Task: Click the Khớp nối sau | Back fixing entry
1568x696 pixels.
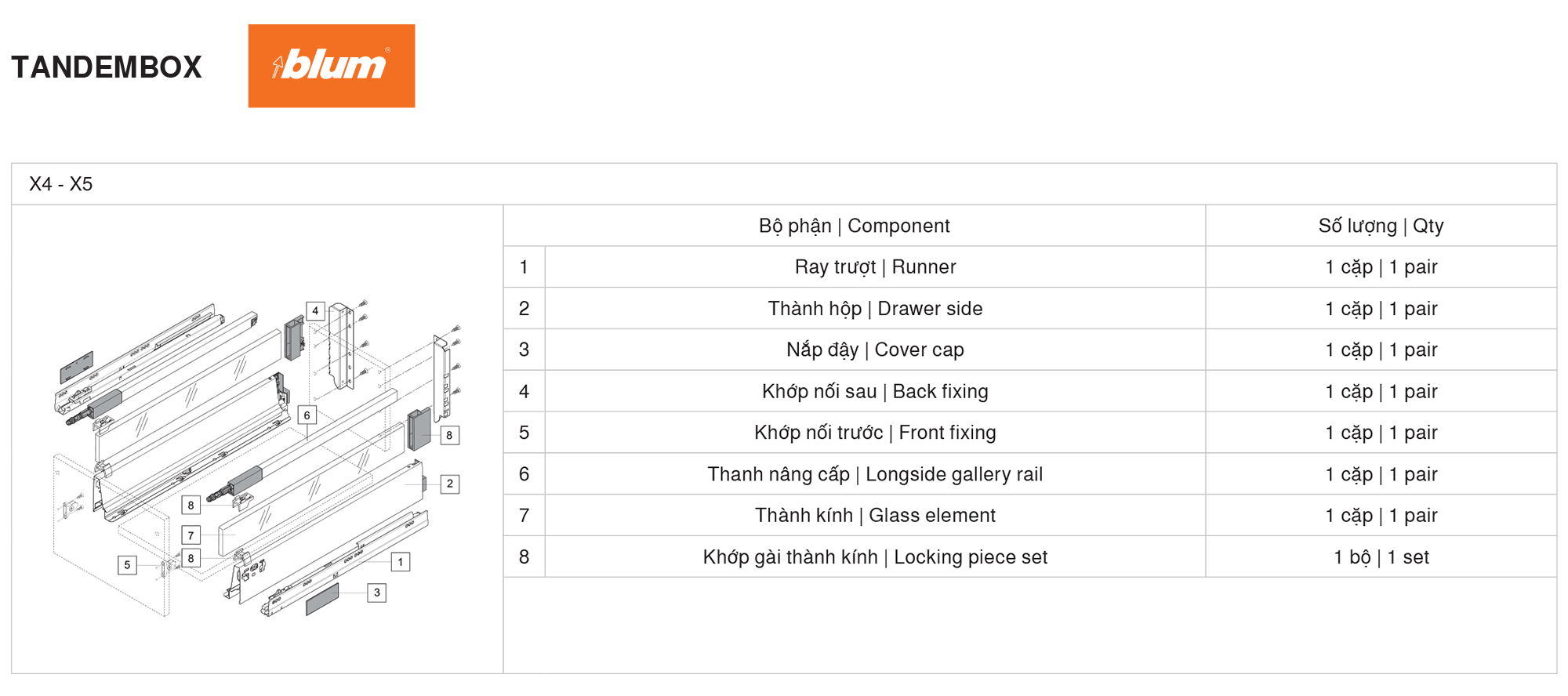Action: point(875,391)
